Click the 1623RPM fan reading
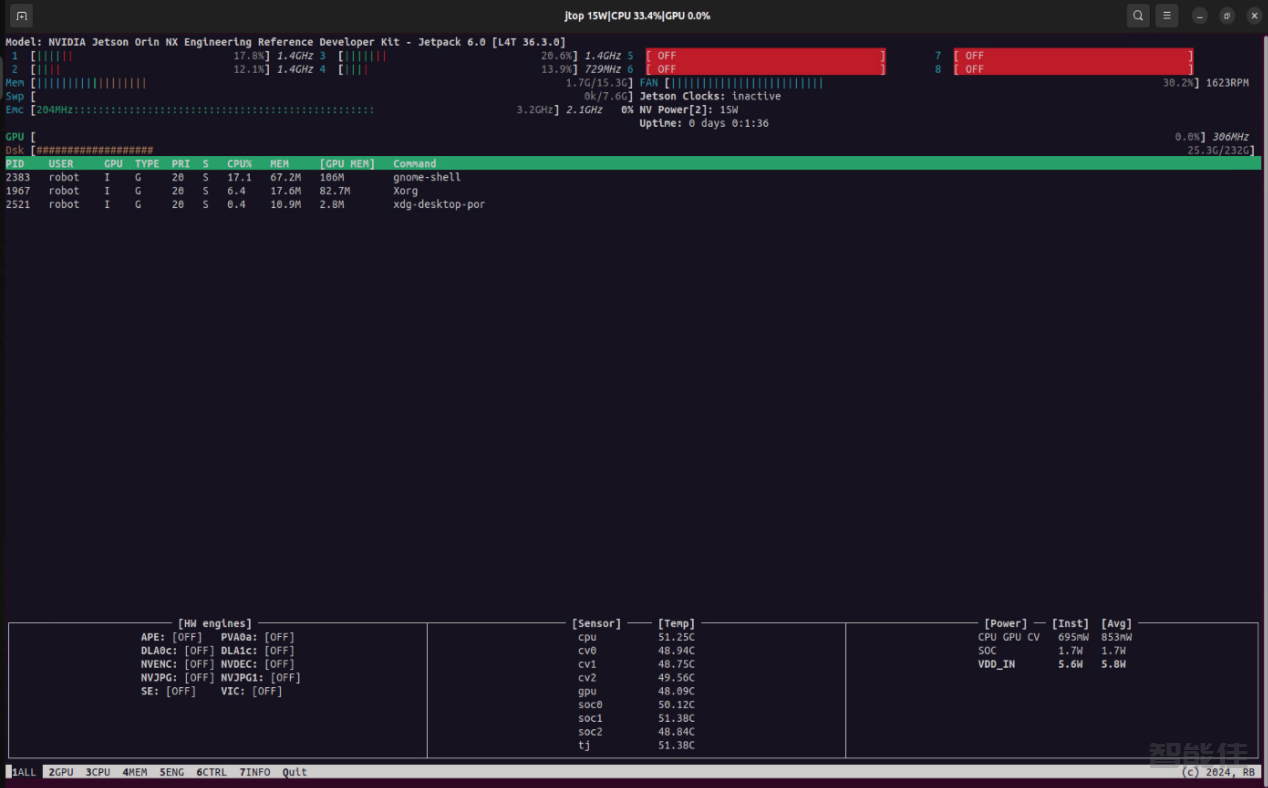The image size is (1268, 788). coord(1227,83)
